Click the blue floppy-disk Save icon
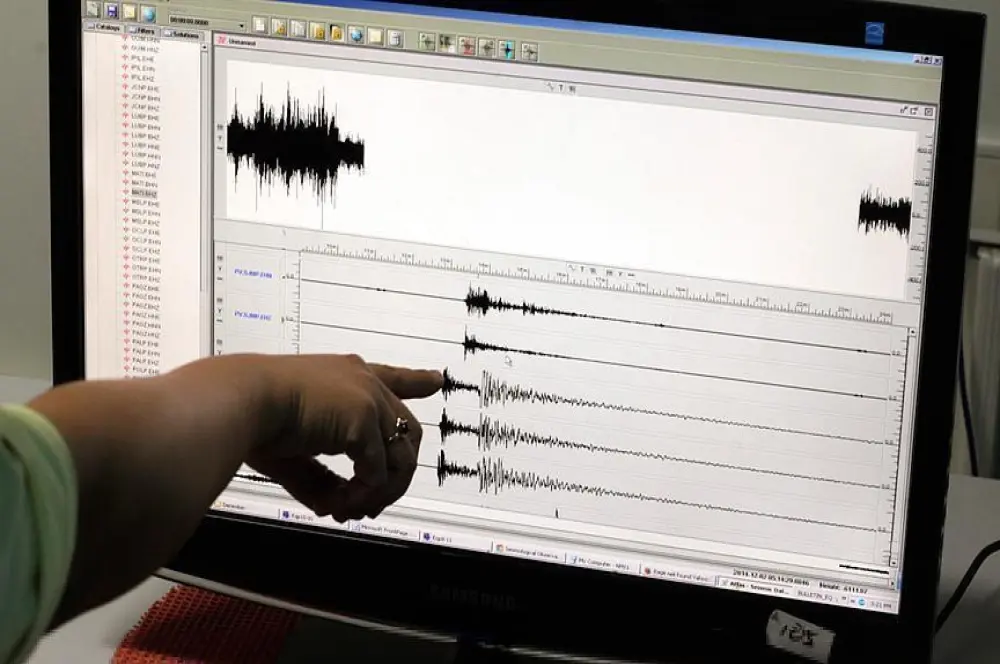 pyautogui.click(x=112, y=10)
